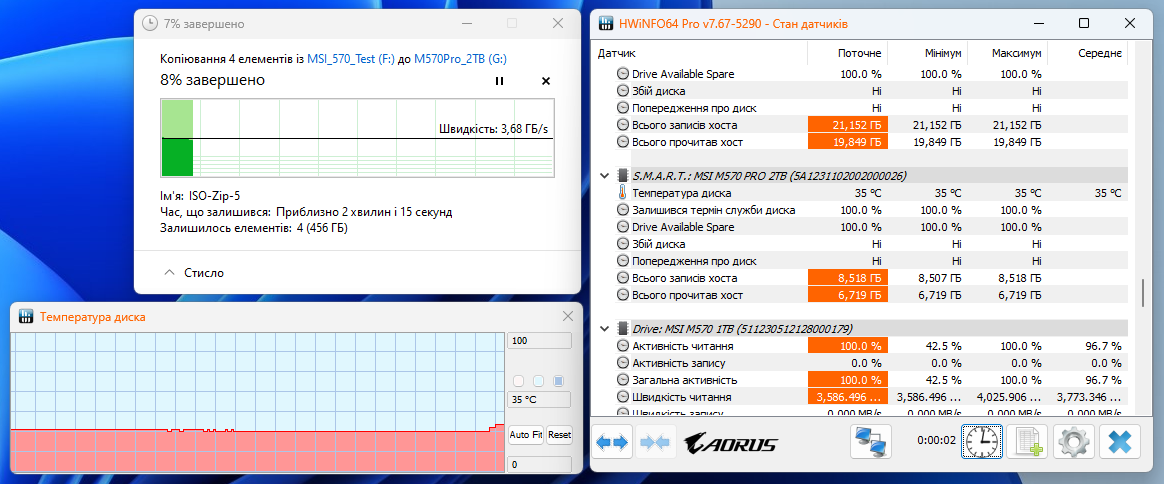Open the M570Pro_2TB (G:) destination link
This screenshot has height=484, width=1164.
[x=460, y=59]
